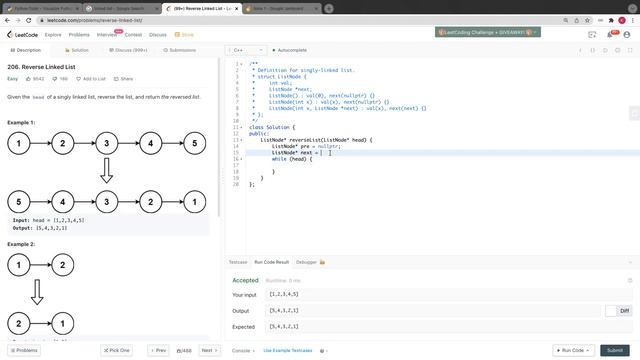Open the Problems list button at the bottom
Screen dimensions: 640x360
coord(24,350)
